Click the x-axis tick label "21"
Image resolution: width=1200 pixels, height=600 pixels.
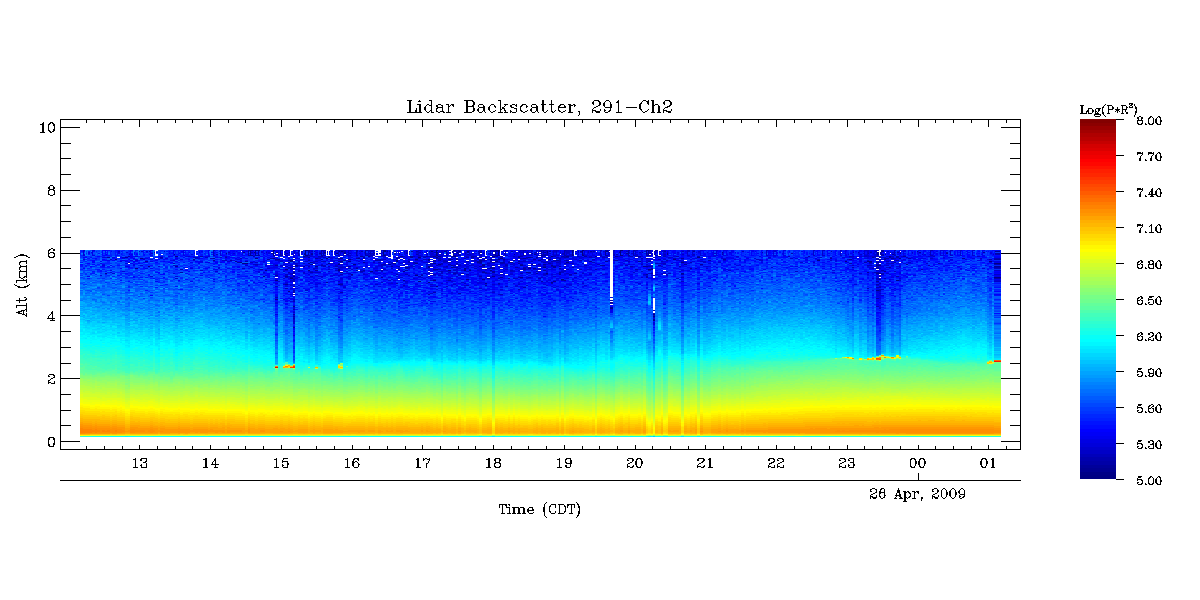click(705, 463)
